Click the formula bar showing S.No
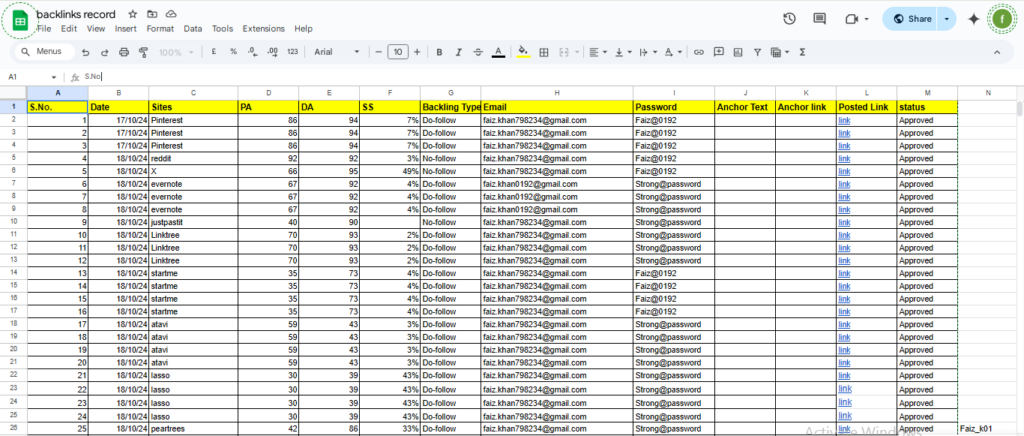 549,77
